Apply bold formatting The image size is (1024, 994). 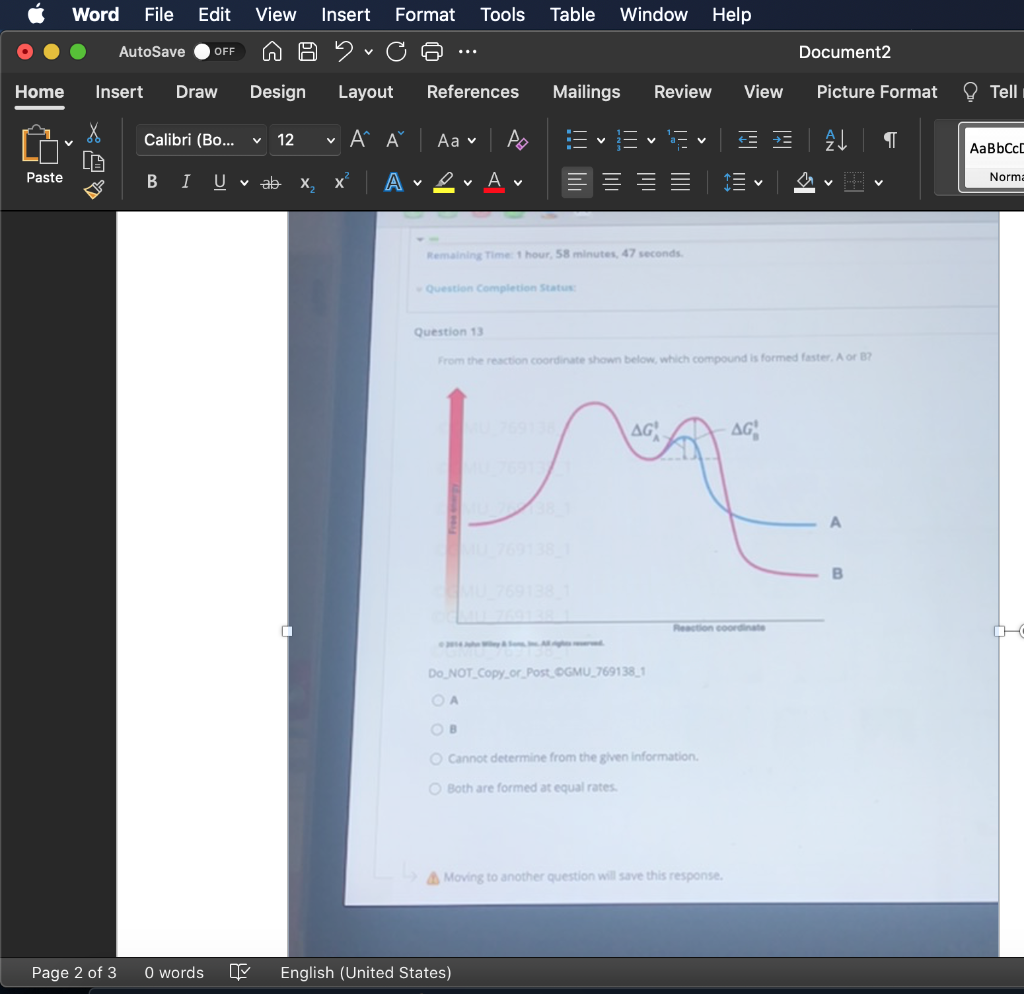click(x=152, y=181)
